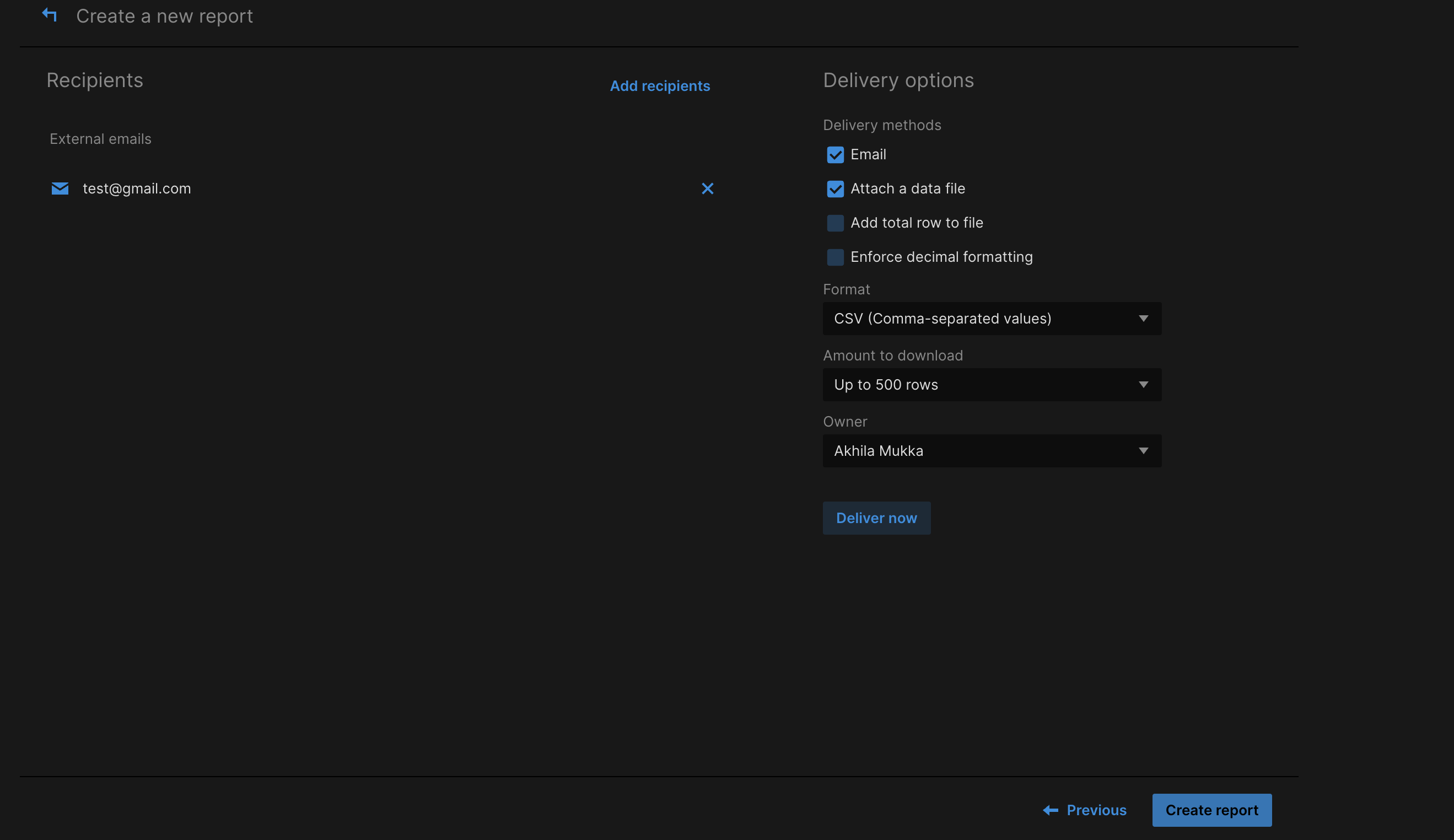Click the Create report button
This screenshot has height=840, width=1454.
coord(1212,810)
